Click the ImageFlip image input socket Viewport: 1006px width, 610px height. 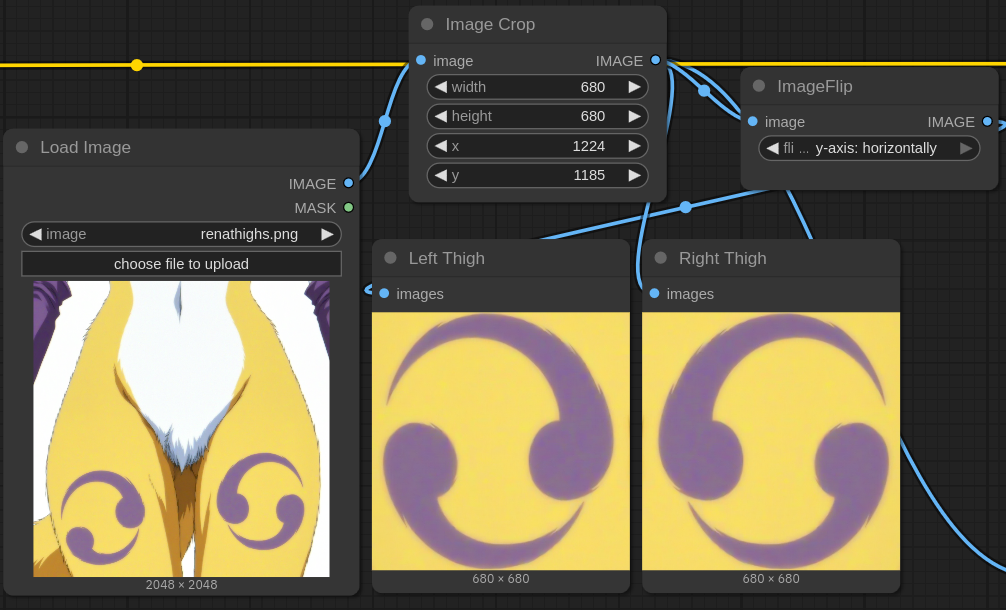[753, 121]
